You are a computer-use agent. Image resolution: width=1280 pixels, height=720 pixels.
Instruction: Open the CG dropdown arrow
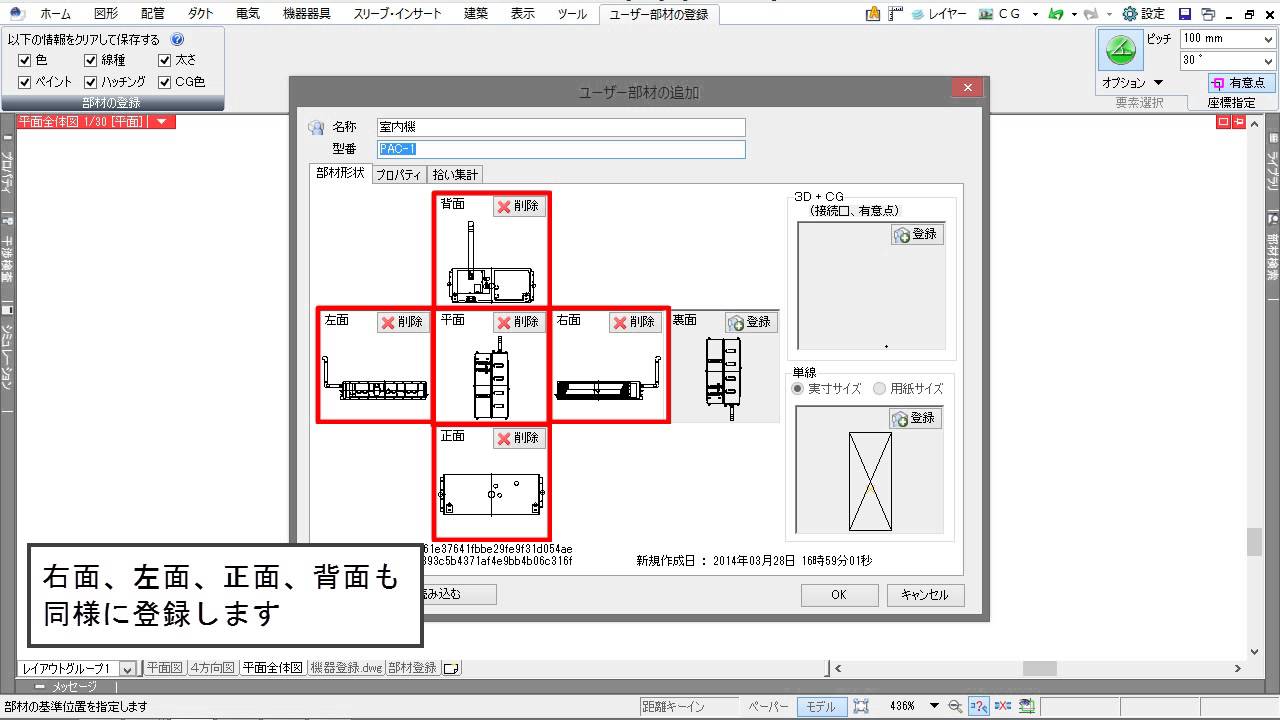[x=1036, y=14]
